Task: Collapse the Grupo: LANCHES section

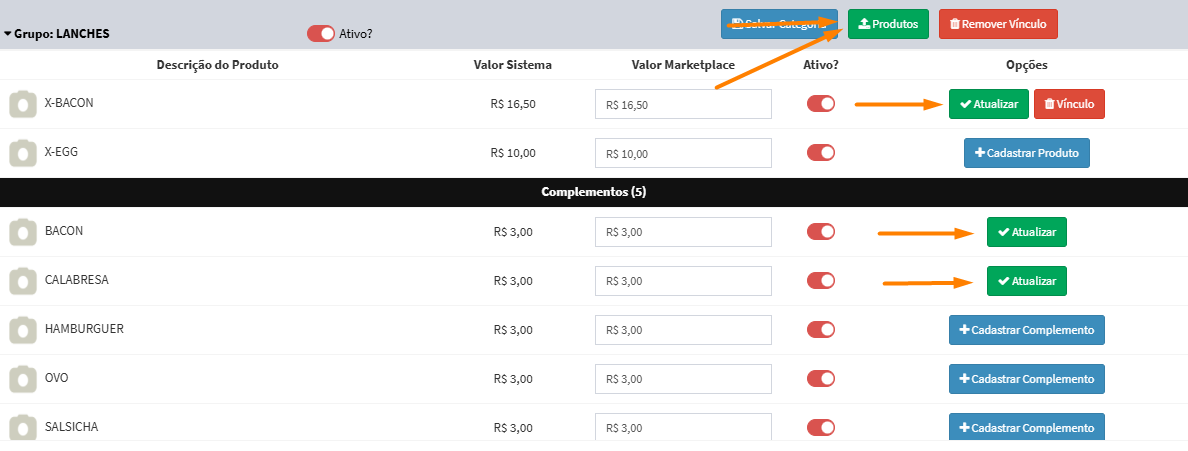Action: [x=8, y=33]
